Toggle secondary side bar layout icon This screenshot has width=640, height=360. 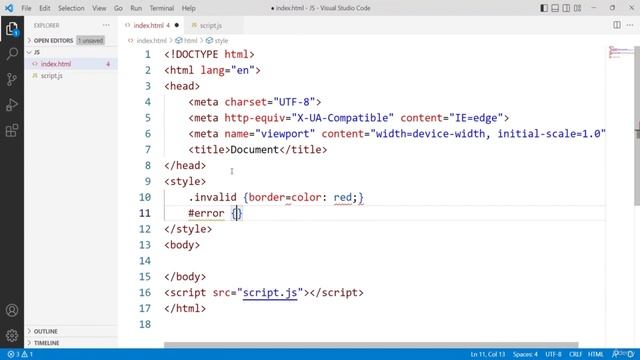(566, 8)
